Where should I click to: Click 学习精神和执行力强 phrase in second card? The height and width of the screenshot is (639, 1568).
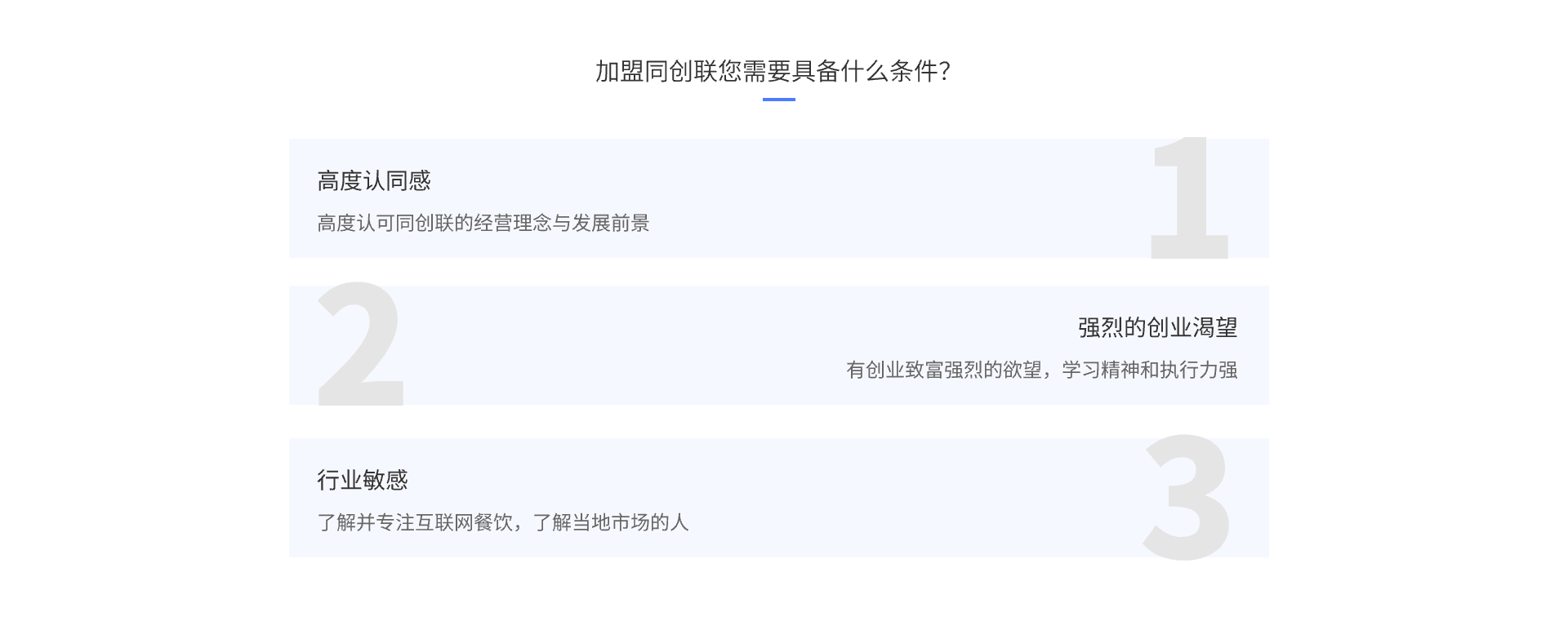click(x=1150, y=371)
